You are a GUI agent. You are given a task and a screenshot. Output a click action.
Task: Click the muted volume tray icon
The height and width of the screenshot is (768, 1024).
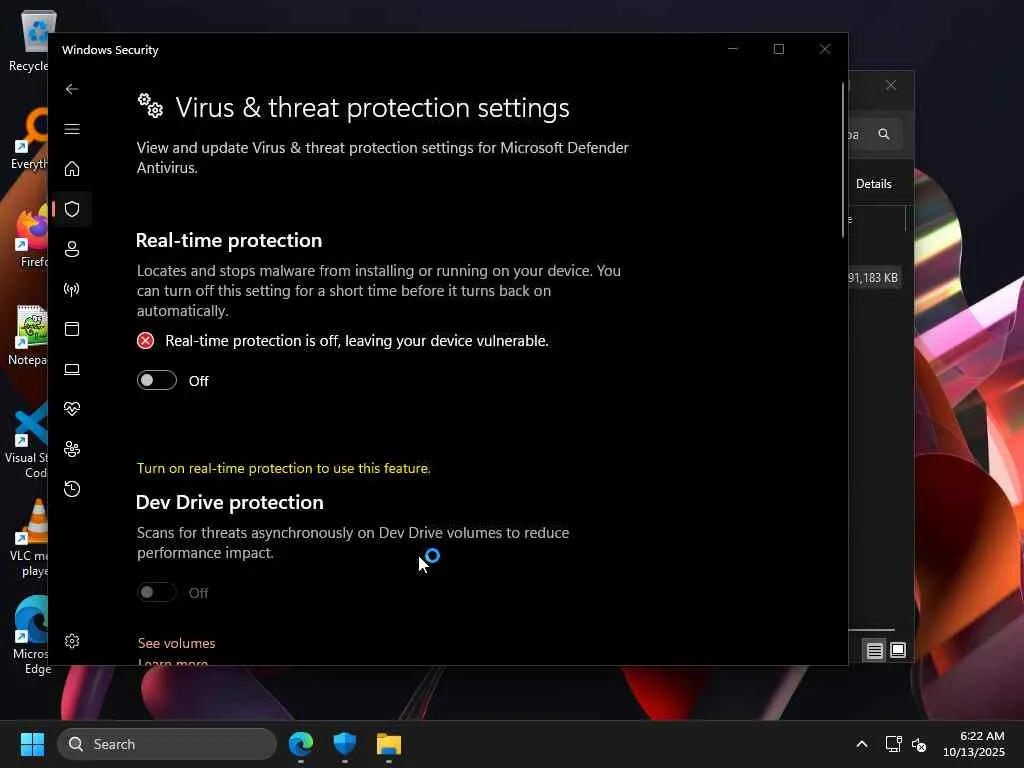tap(919, 744)
